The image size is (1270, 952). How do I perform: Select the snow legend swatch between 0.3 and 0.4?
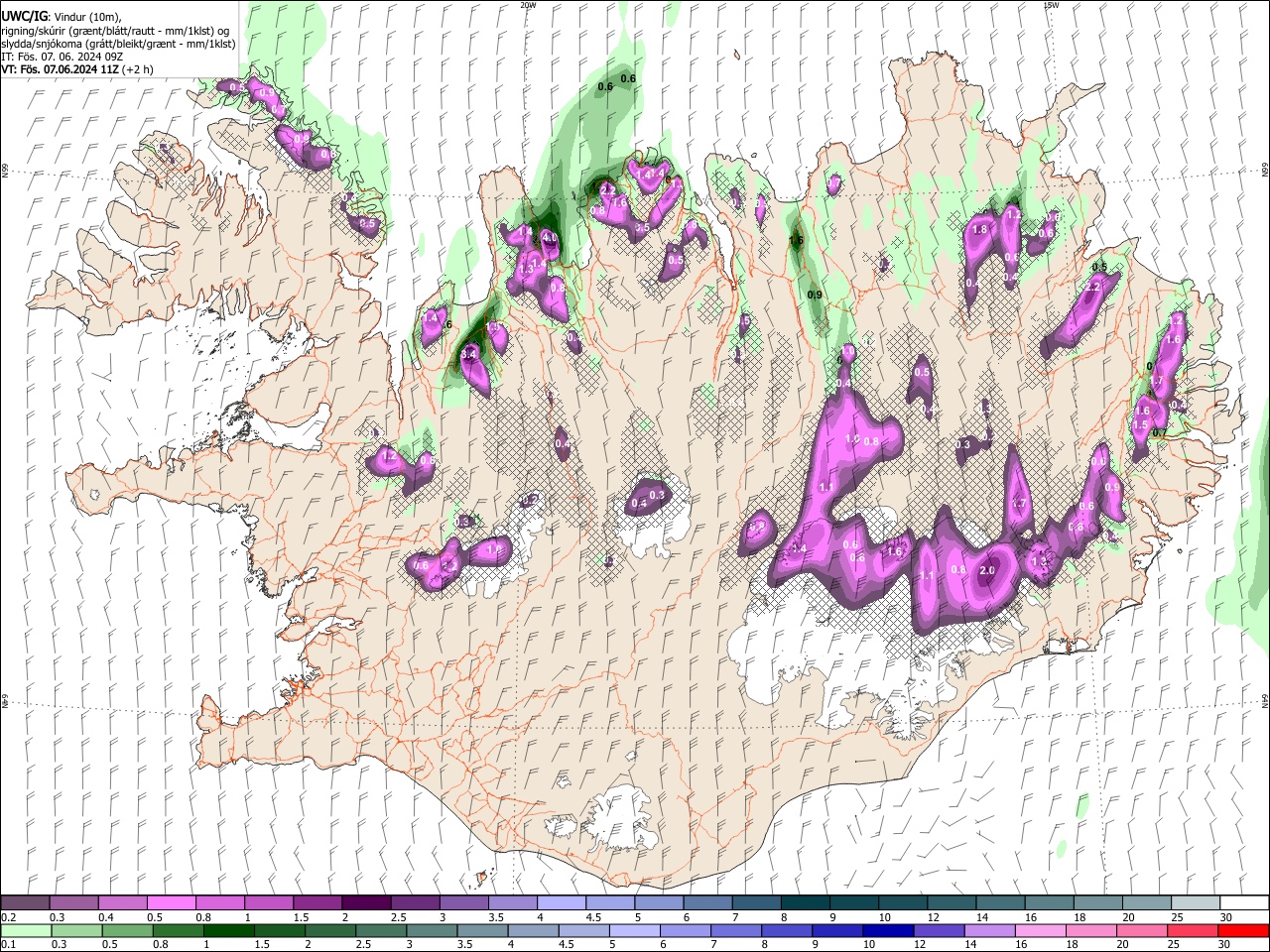click(73, 902)
